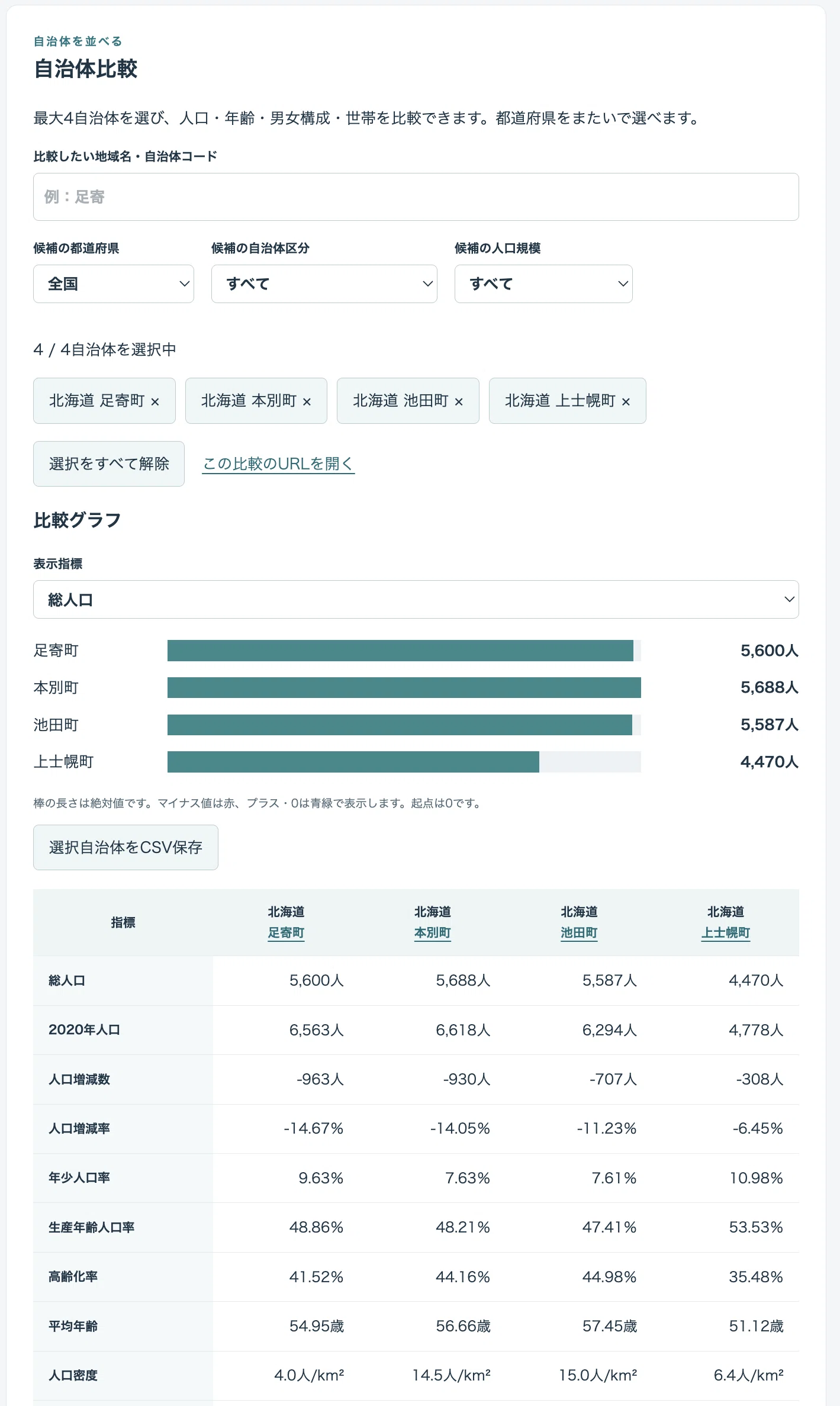Click the 足寄町 population bar

pyautogui.click(x=400, y=651)
